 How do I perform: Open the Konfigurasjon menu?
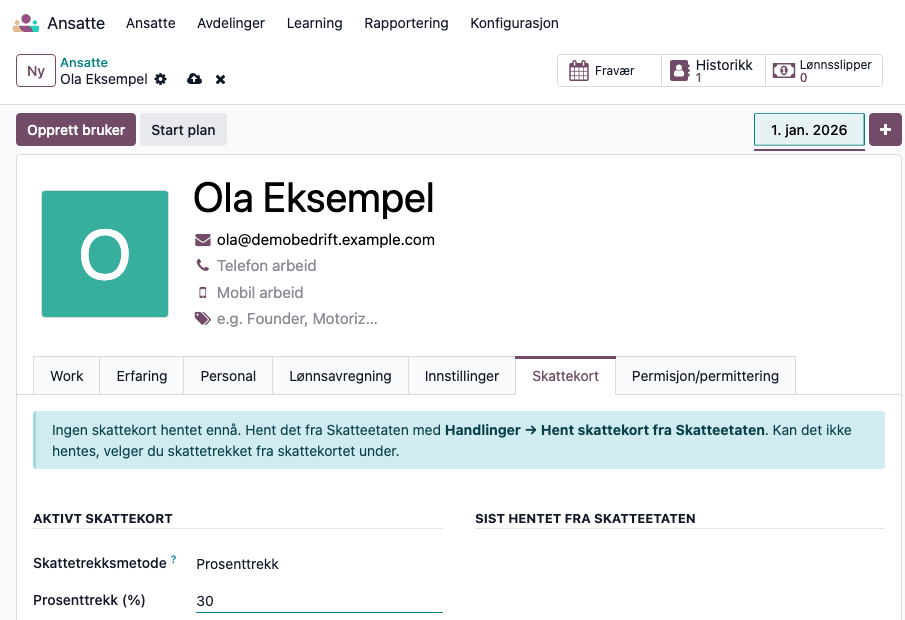pos(514,23)
